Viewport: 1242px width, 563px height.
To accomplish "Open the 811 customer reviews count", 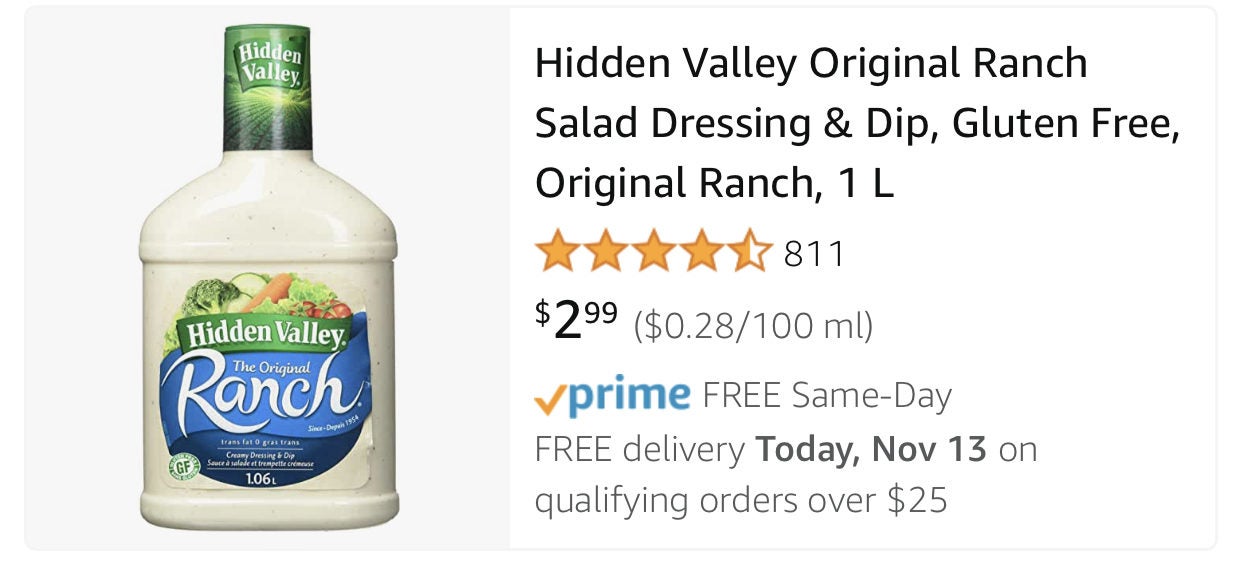I will coord(814,254).
